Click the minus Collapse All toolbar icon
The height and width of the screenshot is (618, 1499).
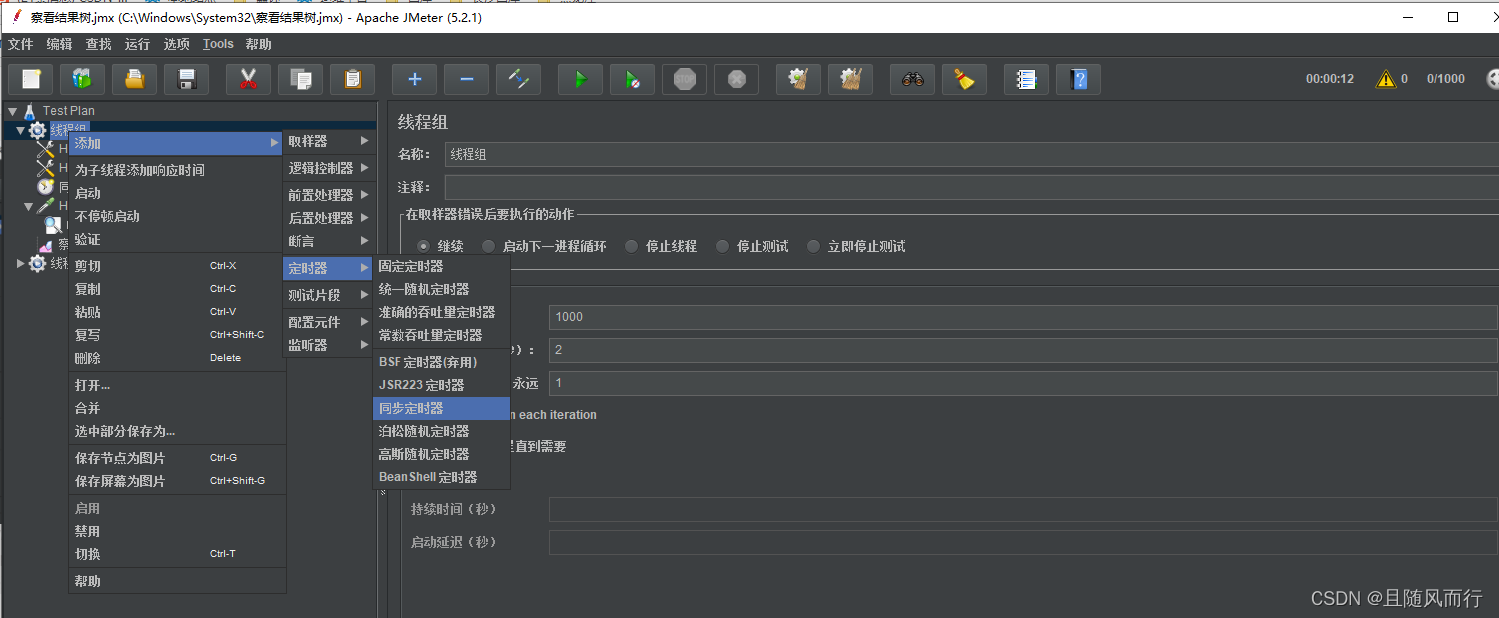pyautogui.click(x=467, y=79)
